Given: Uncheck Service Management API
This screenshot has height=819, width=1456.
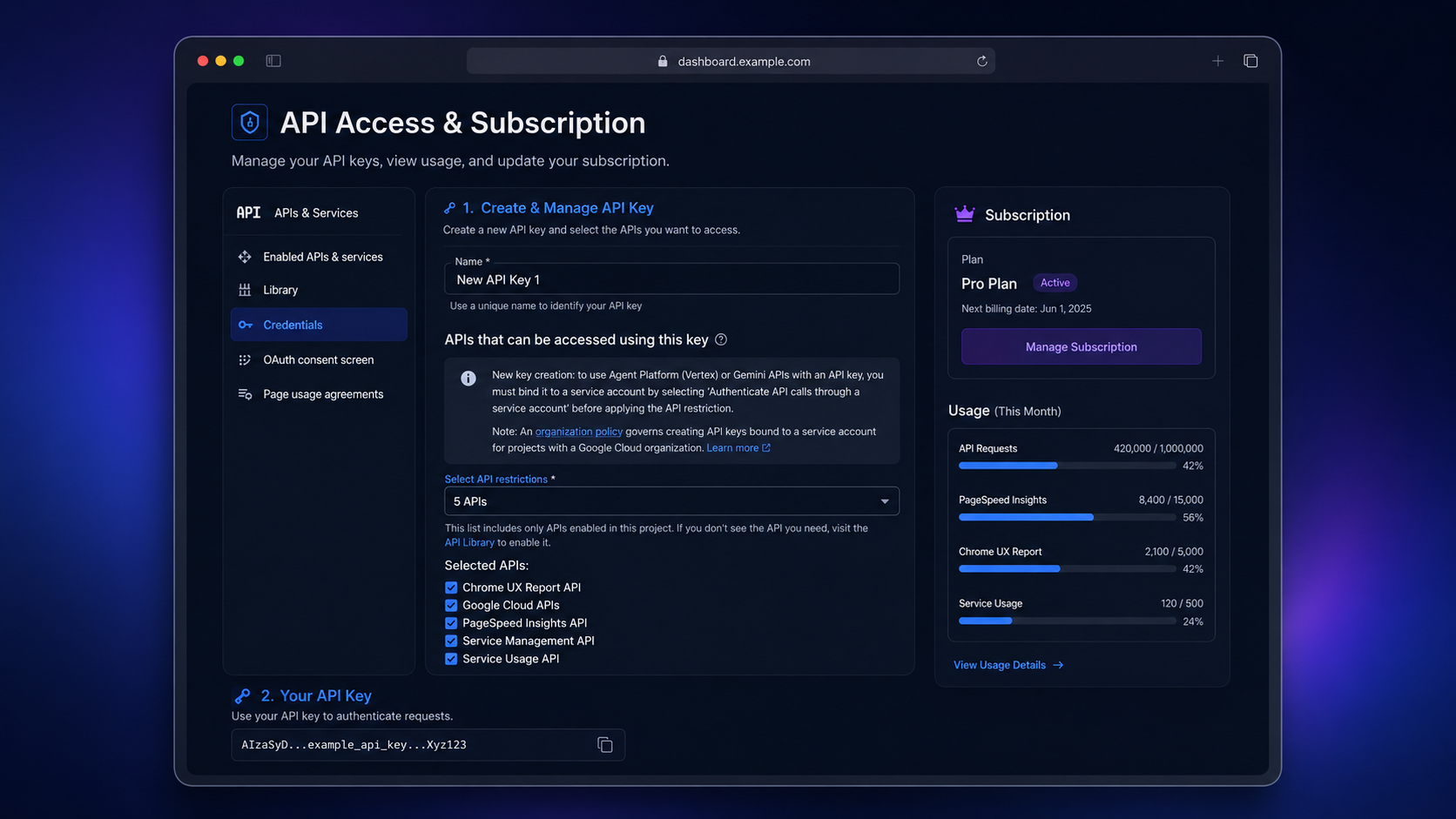Looking at the screenshot, I should pyautogui.click(x=451, y=641).
